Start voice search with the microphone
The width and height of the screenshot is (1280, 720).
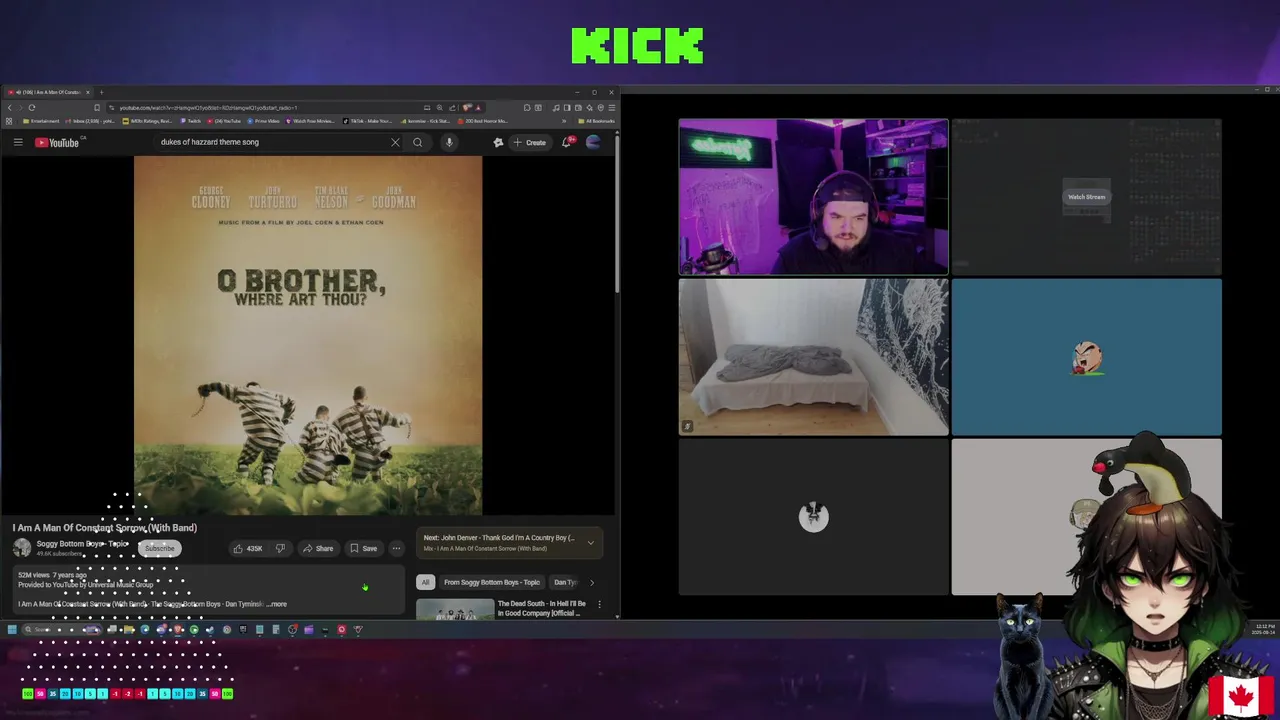pyautogui.click(x=449, y=142)
